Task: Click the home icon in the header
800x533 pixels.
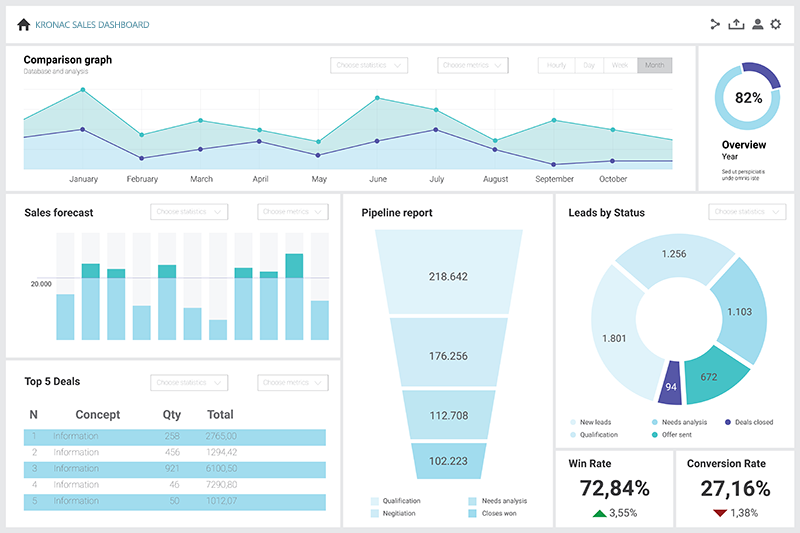Action: click(x=24, y=25)
